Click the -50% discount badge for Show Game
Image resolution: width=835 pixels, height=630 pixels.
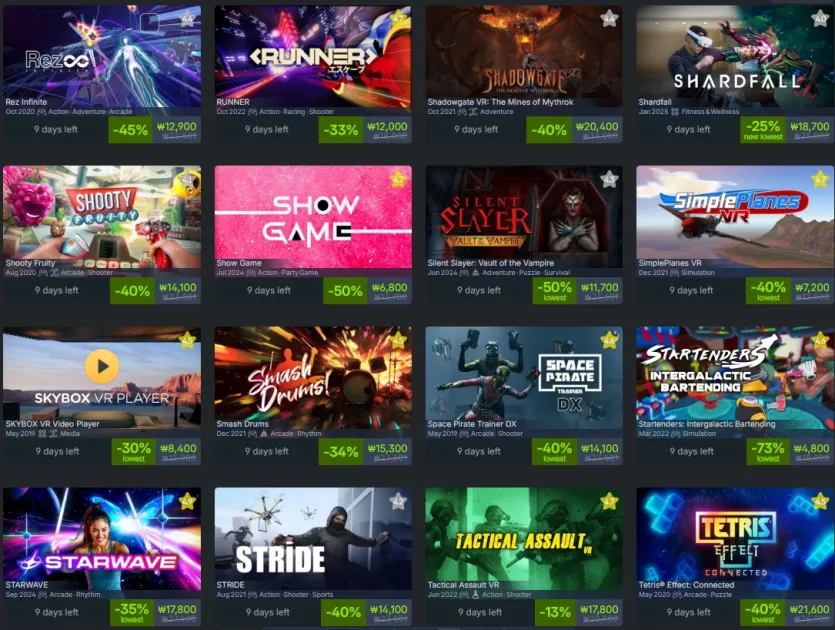(345, 291)
